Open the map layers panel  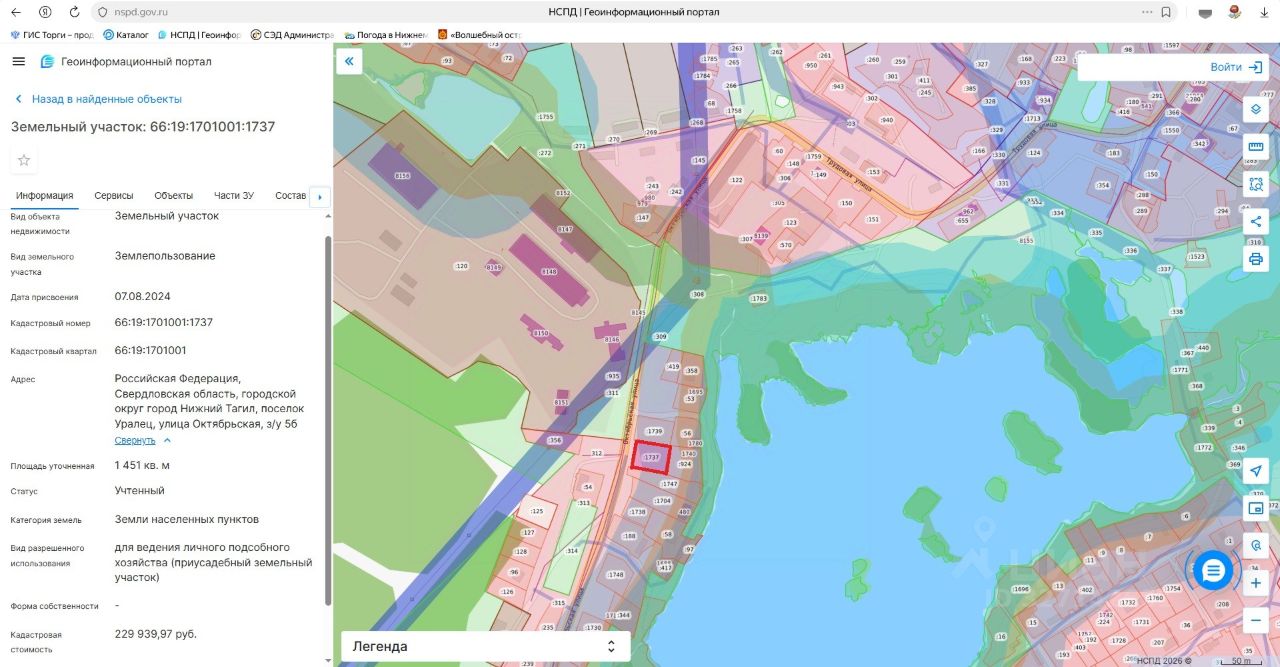click(x=1256, y=109)
